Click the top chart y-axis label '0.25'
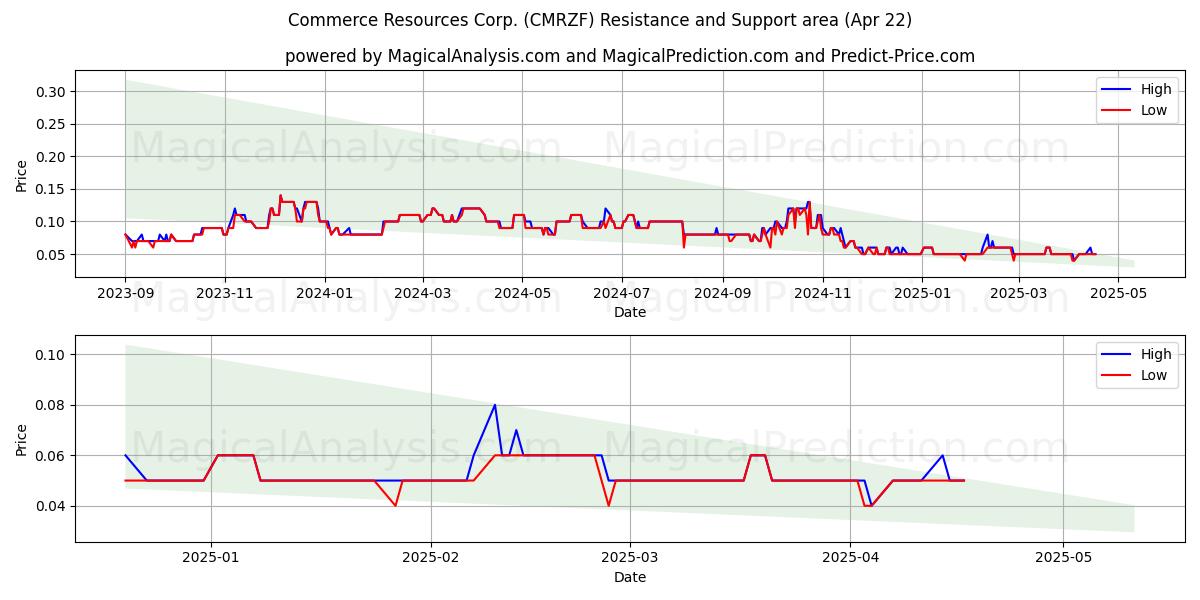This screenshot has height=600, width=1200. click(x=49, y=124)
